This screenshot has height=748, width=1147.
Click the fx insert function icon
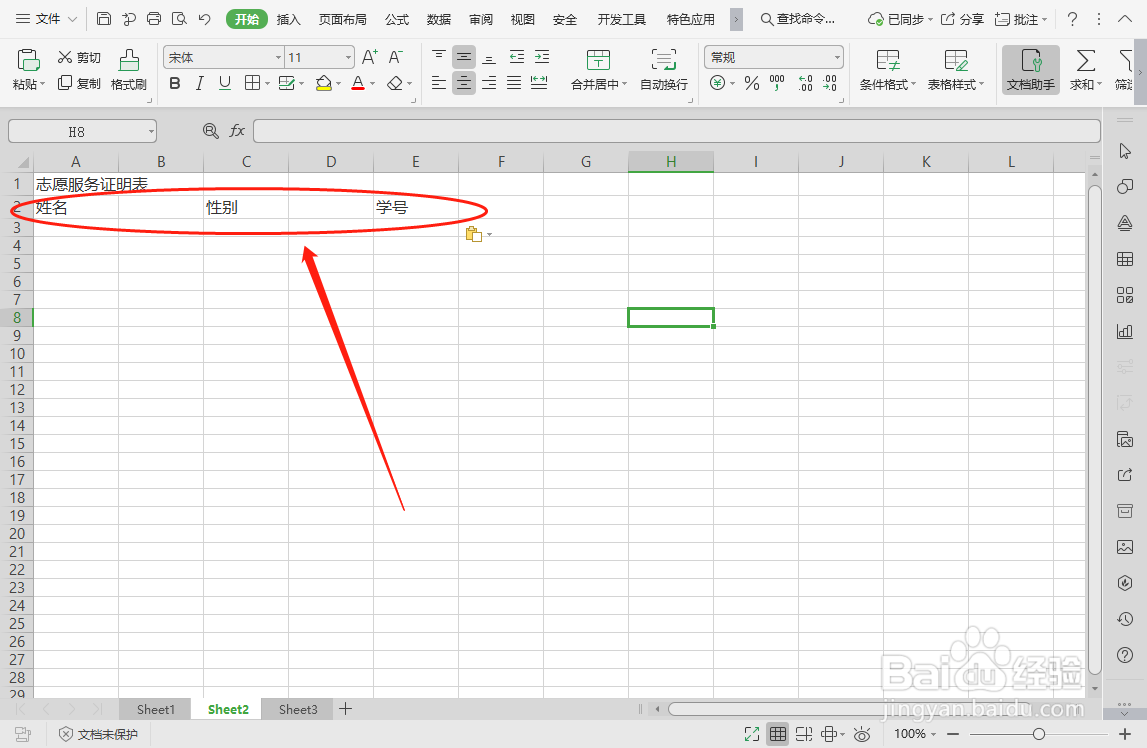coord(237,131)
